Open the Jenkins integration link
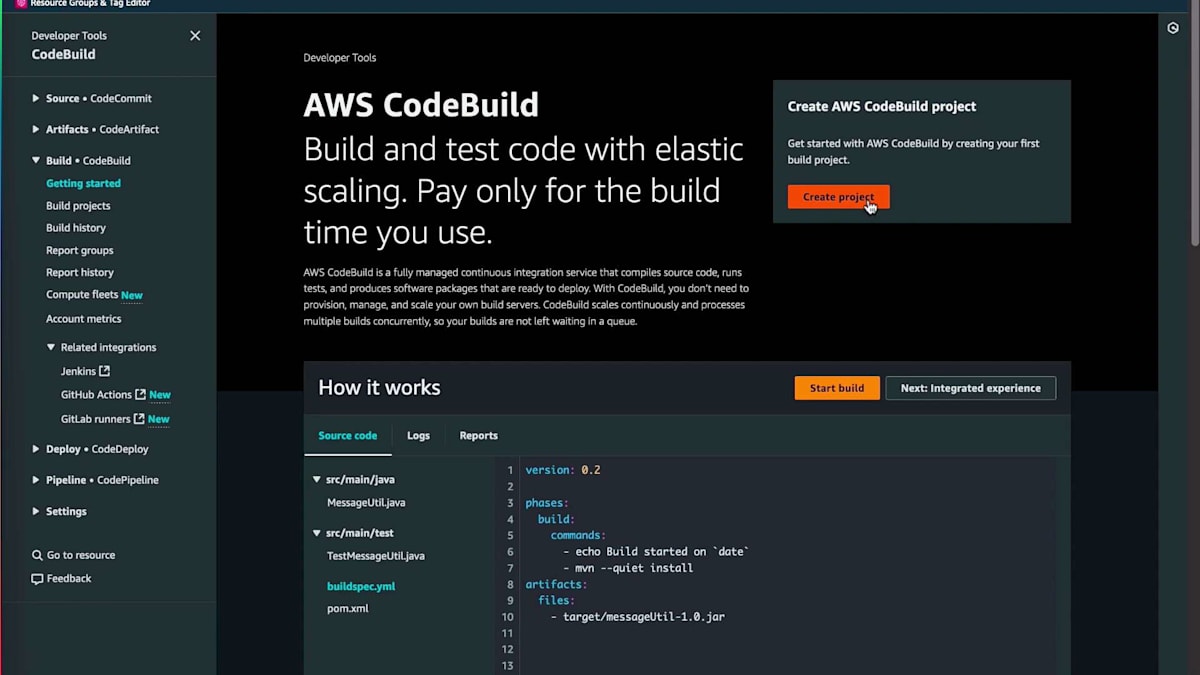 tap(78, 371)
